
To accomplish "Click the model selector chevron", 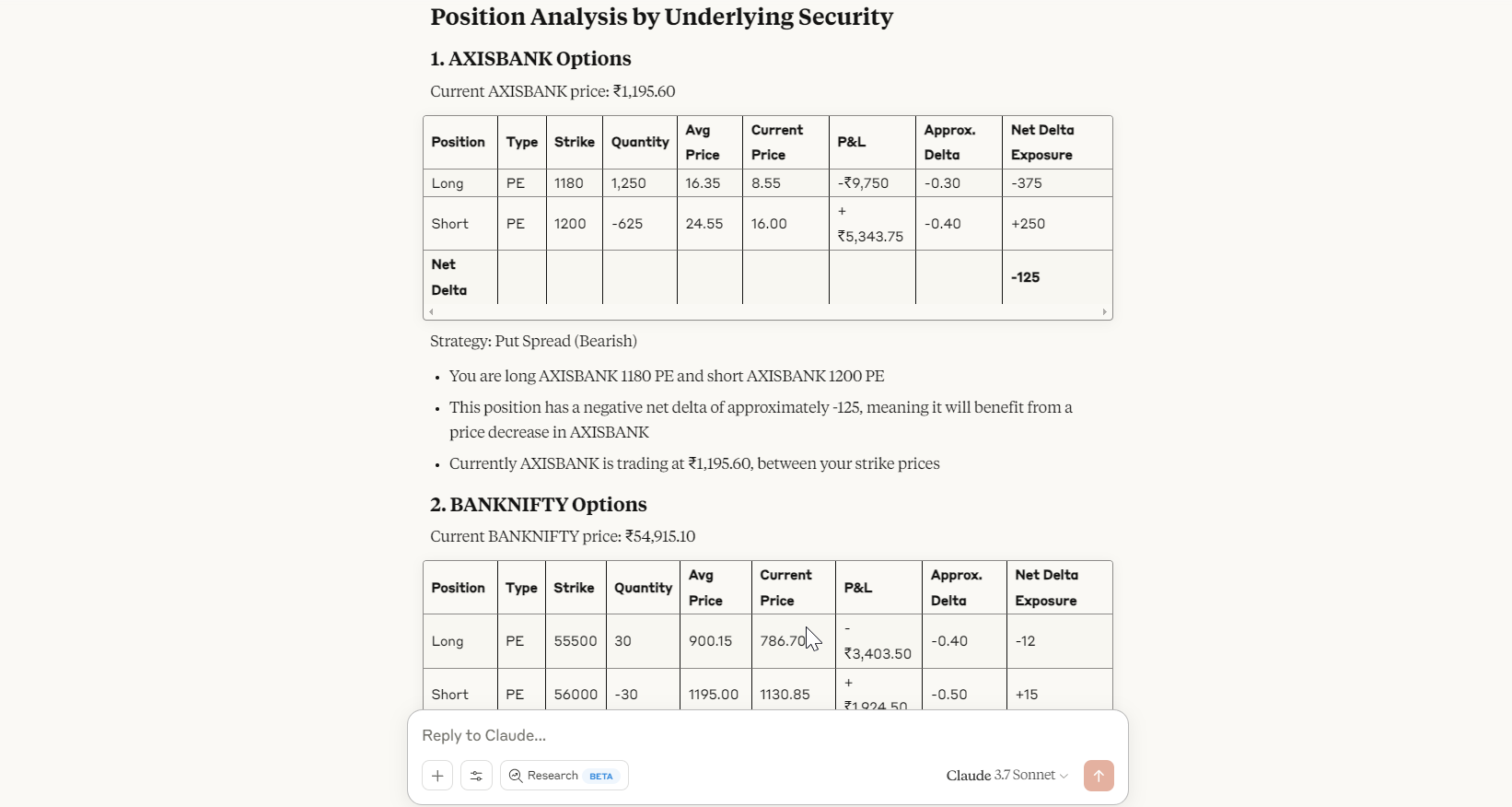I will [1064, 776].
